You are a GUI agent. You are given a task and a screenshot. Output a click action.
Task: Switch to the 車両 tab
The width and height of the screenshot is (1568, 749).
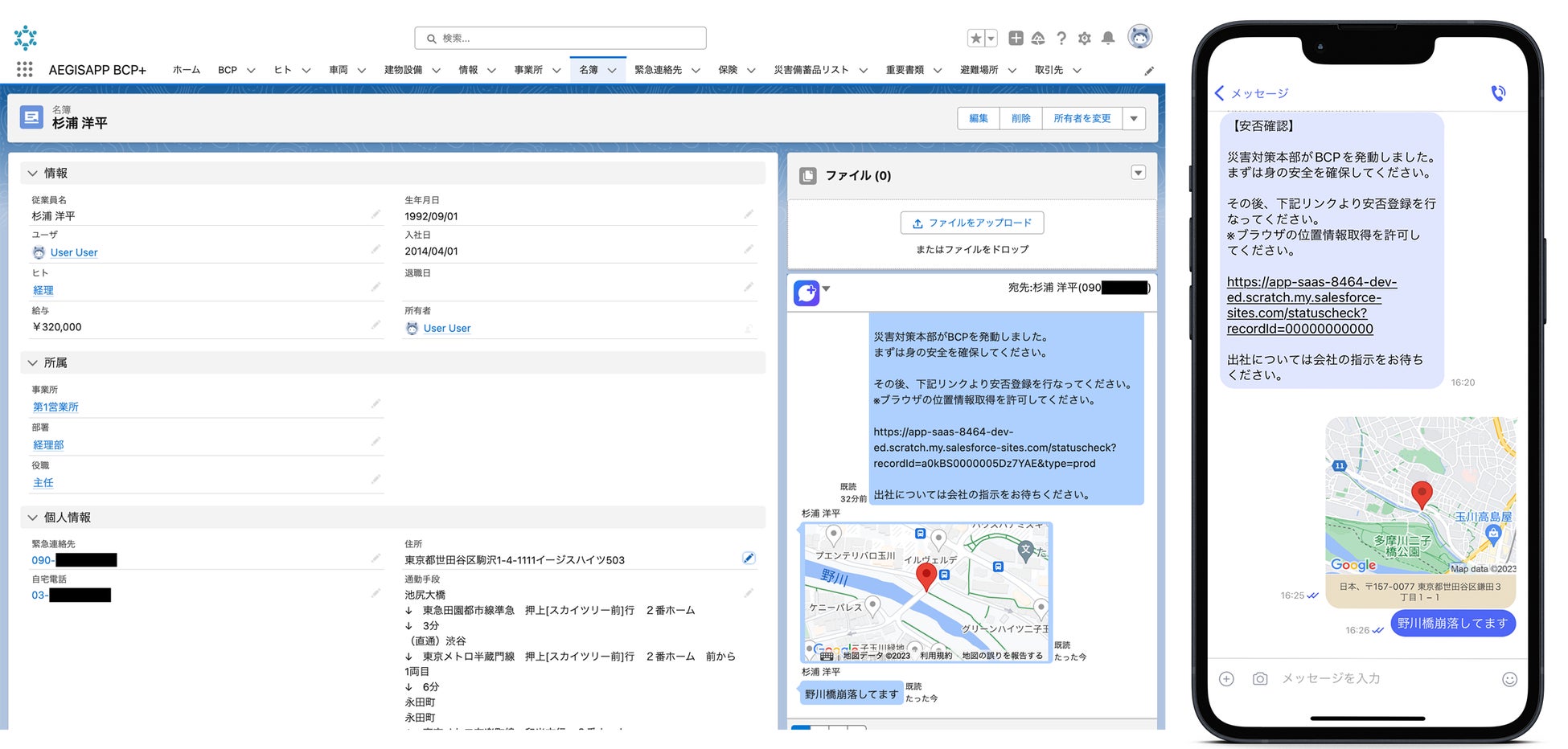pos(339,70)
